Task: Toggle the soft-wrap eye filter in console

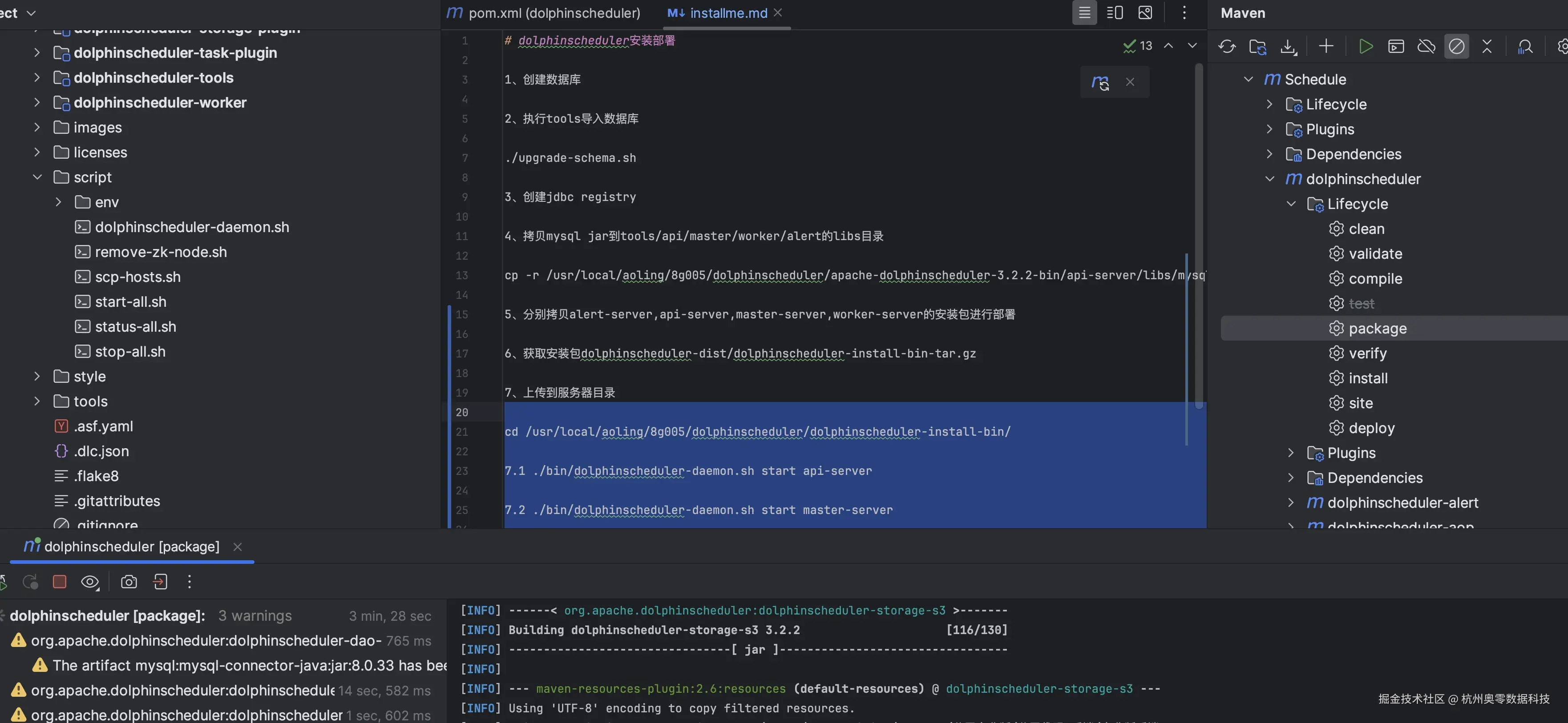Action: click(90, 581)
